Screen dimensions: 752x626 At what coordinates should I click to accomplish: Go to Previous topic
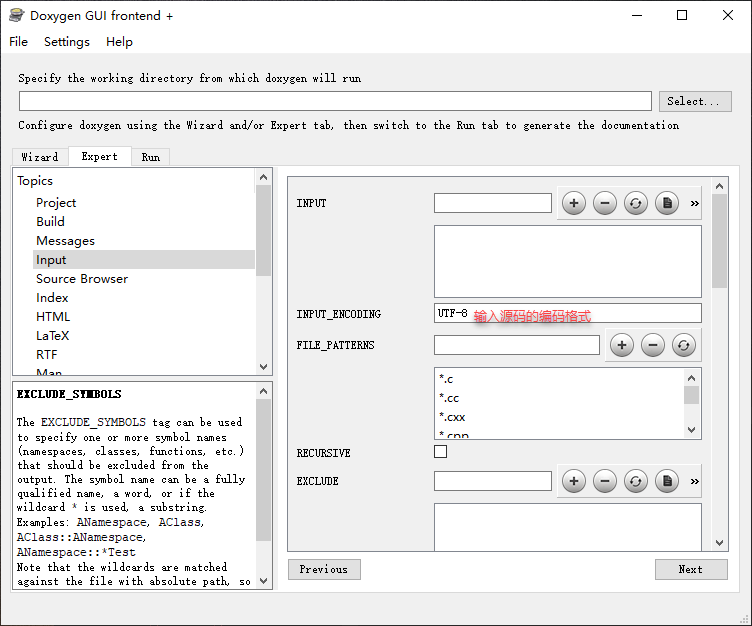coord(324,569)
